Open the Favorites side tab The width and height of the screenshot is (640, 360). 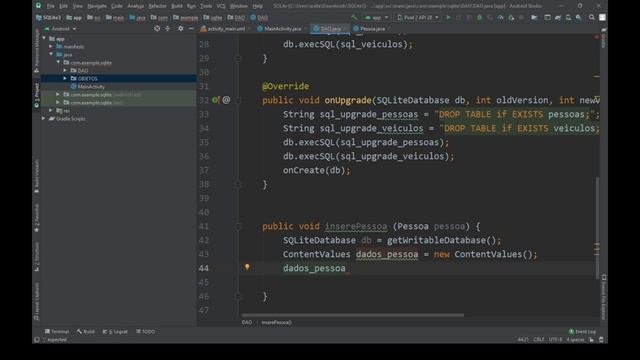click(36, 218)
